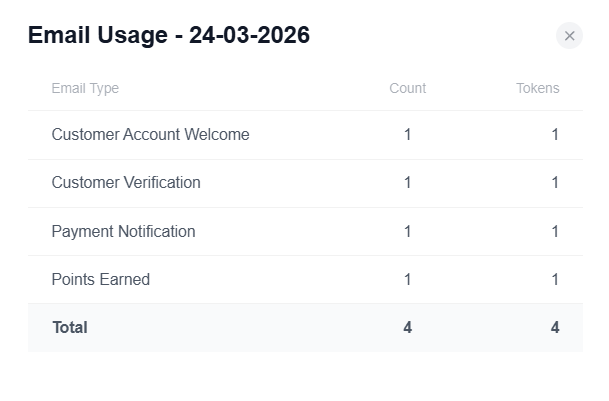Select the Points Earned row label

[x=100, y=280]
